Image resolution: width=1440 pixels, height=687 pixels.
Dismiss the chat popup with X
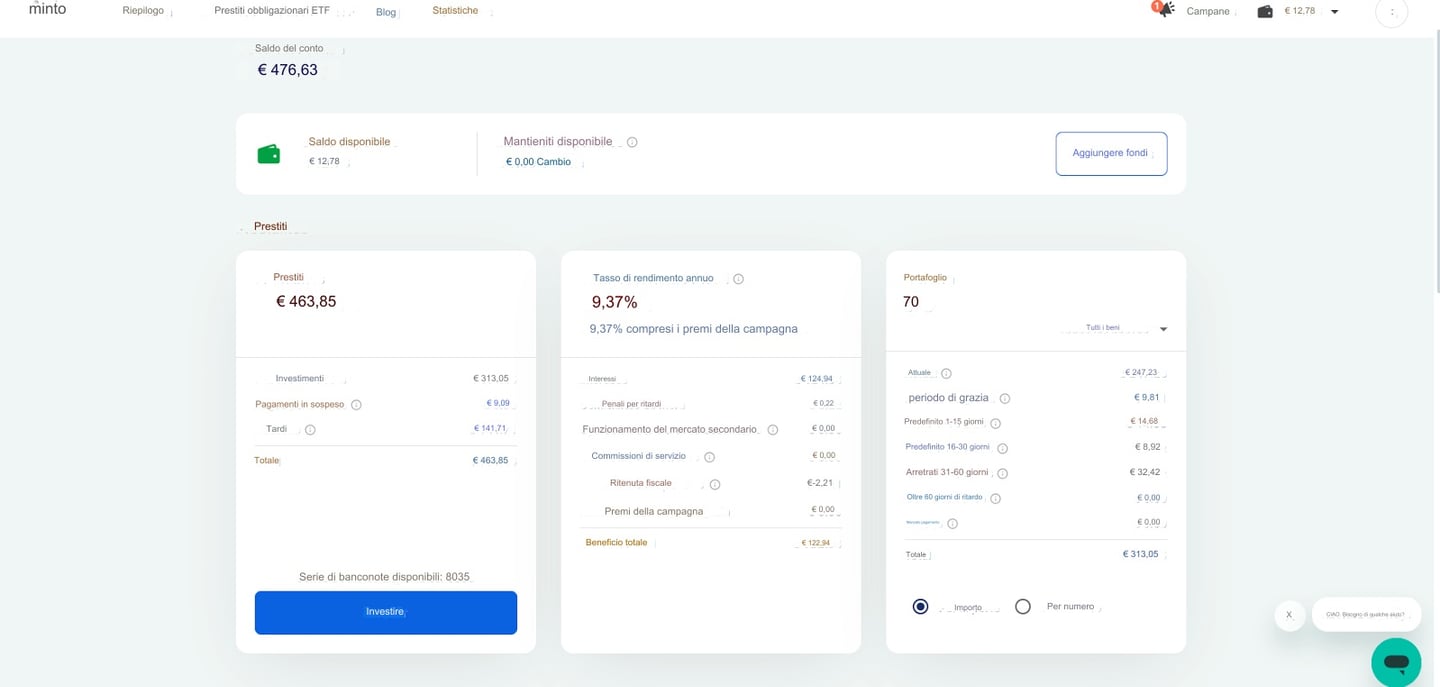click(1289, 615)
